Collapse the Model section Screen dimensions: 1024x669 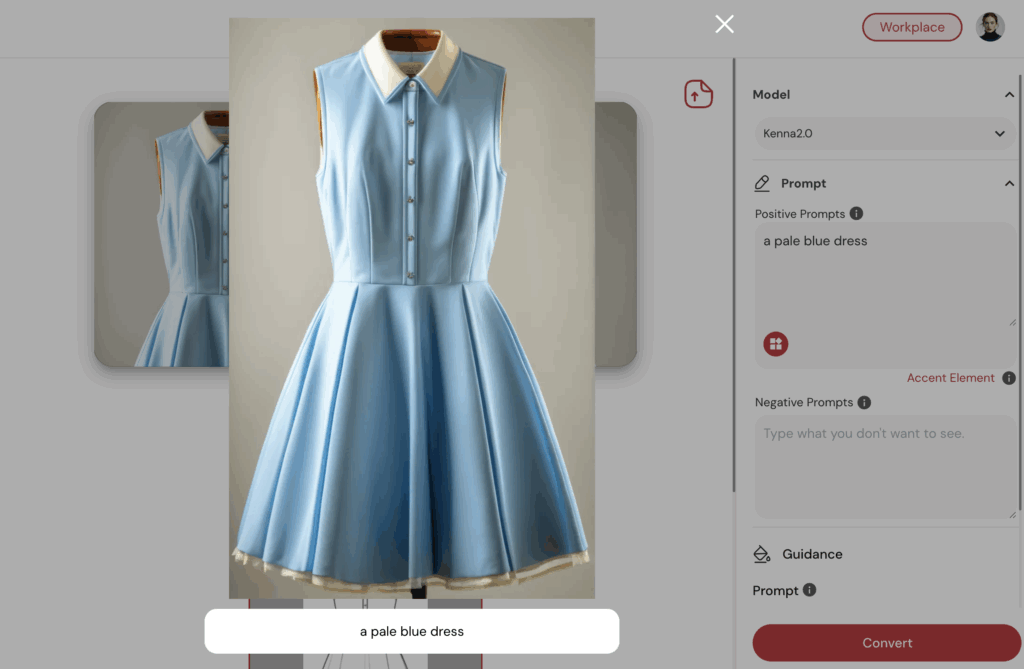tap(1009, 95)
